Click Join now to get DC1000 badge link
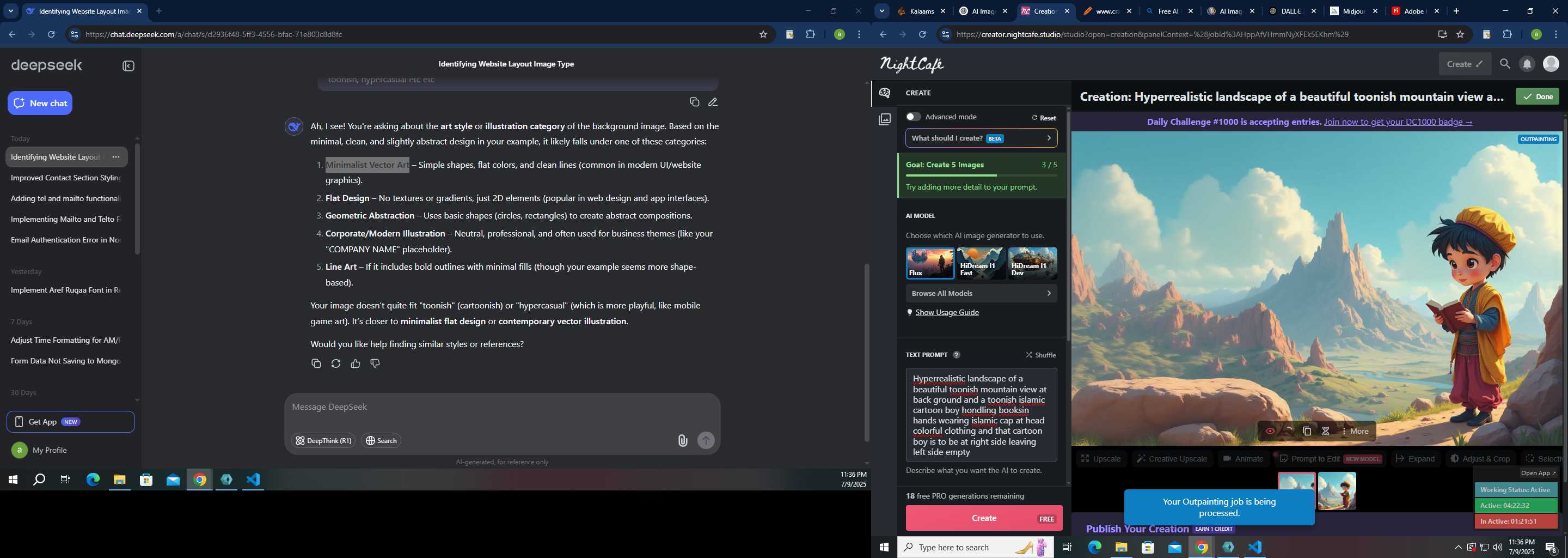Viewport: 1568px width, 558px height. [1398, 122]
